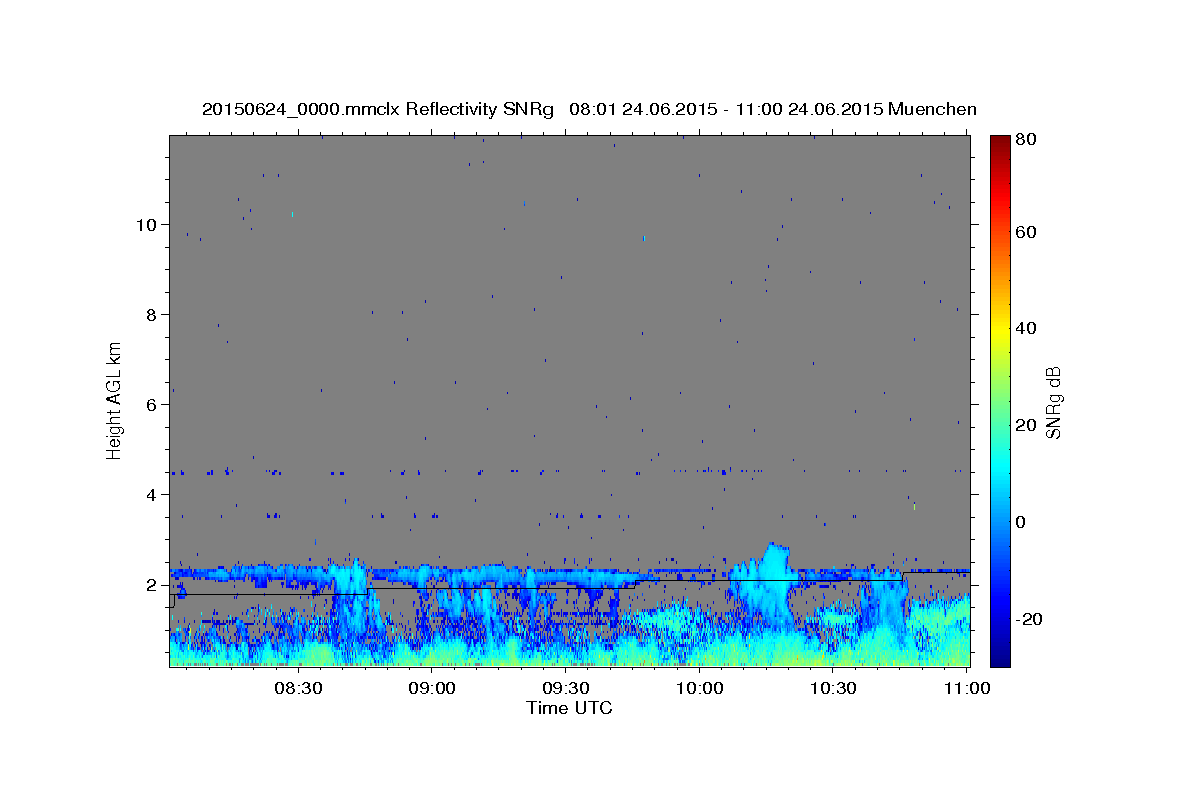This screenshot has height=800, width=1200.
Task: Click the 09:30 time tick label
Action: click(x=565, y=689)
